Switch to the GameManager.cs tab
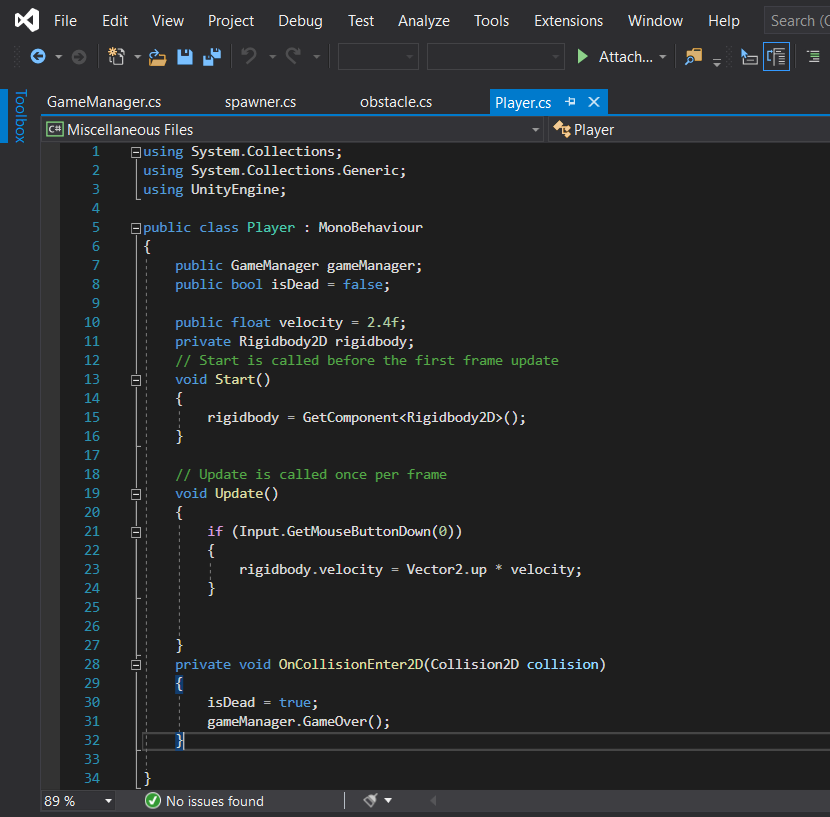This screenshot has width=830, height=817. [104, 102]
